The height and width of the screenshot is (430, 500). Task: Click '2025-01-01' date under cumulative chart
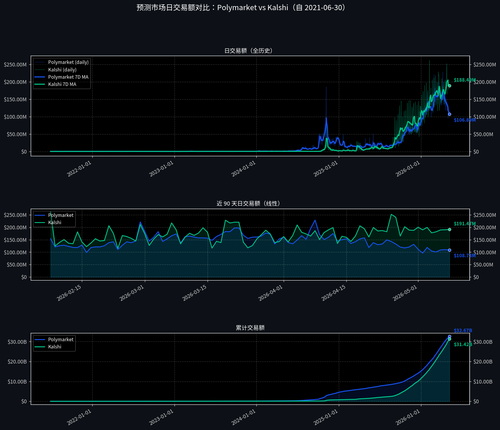pos(326,417)
